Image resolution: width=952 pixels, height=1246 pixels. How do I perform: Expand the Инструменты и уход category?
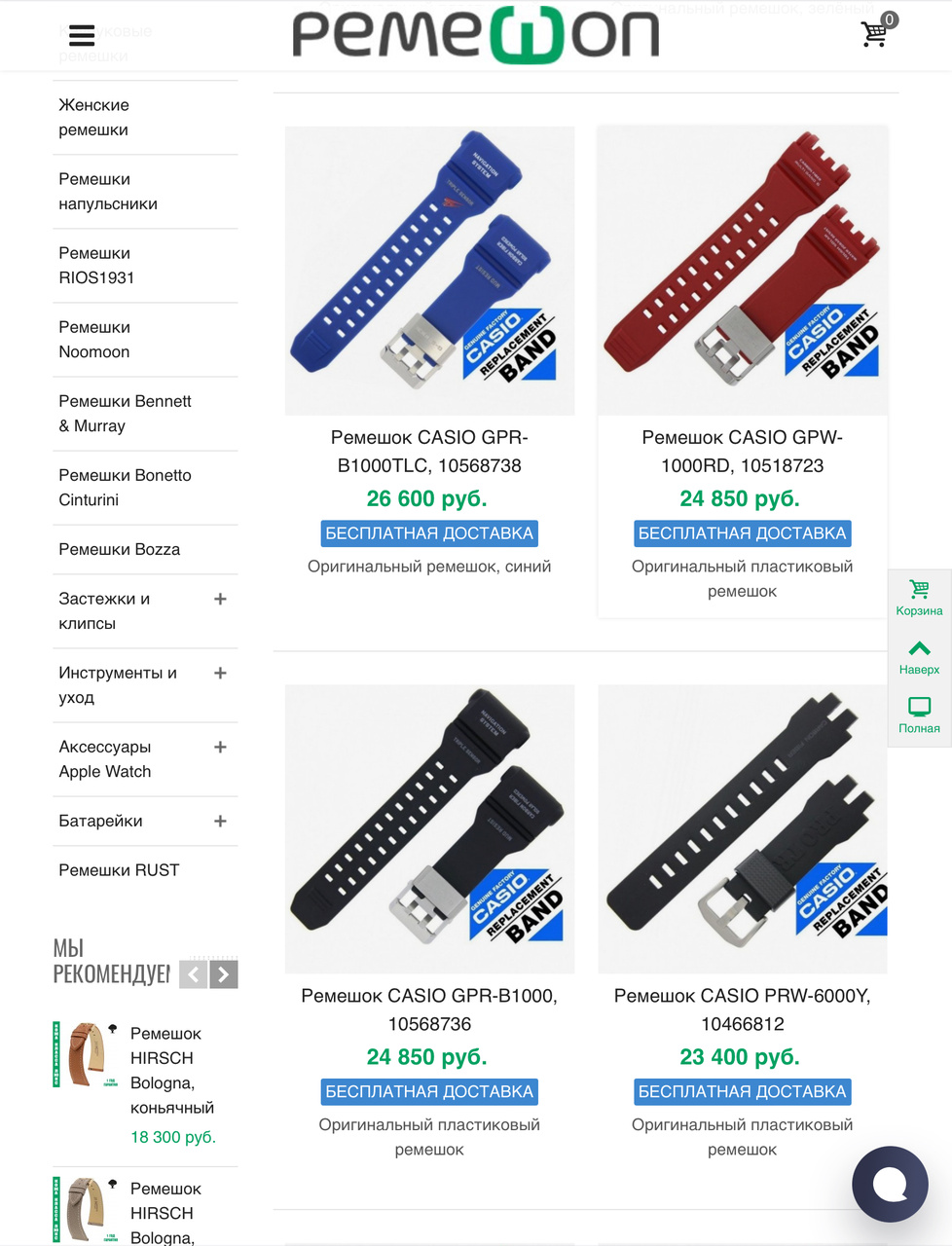[x=220, y=673]
